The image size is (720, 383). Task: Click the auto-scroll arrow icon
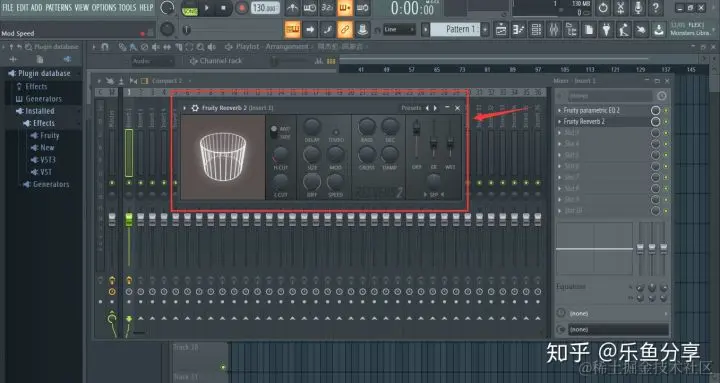[310, 30]
